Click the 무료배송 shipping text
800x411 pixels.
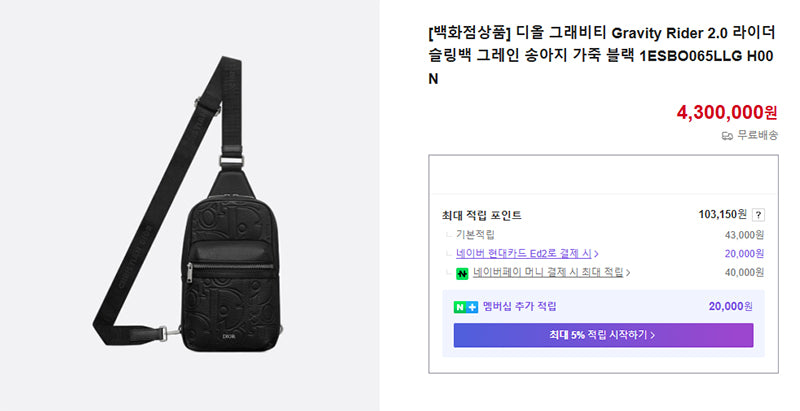(758, 135)
